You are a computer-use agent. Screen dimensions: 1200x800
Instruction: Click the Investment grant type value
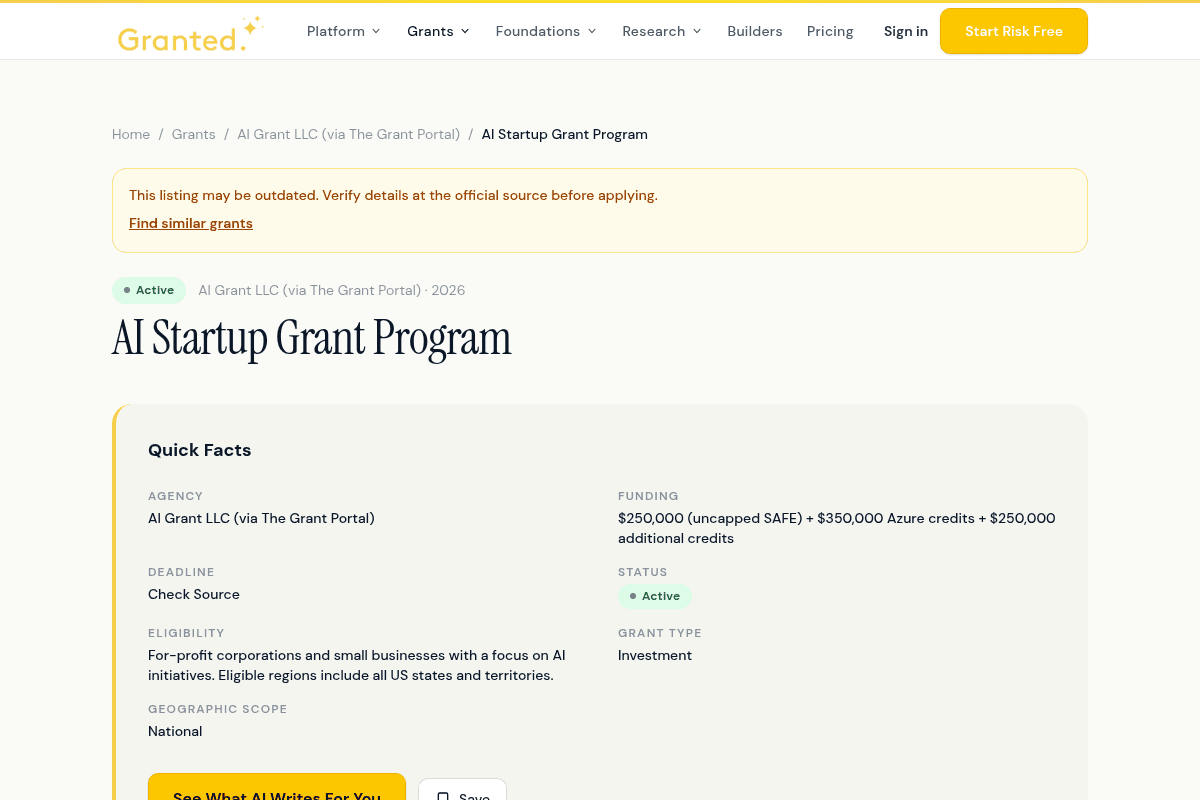pyautogui.click(x=655, y=655)
